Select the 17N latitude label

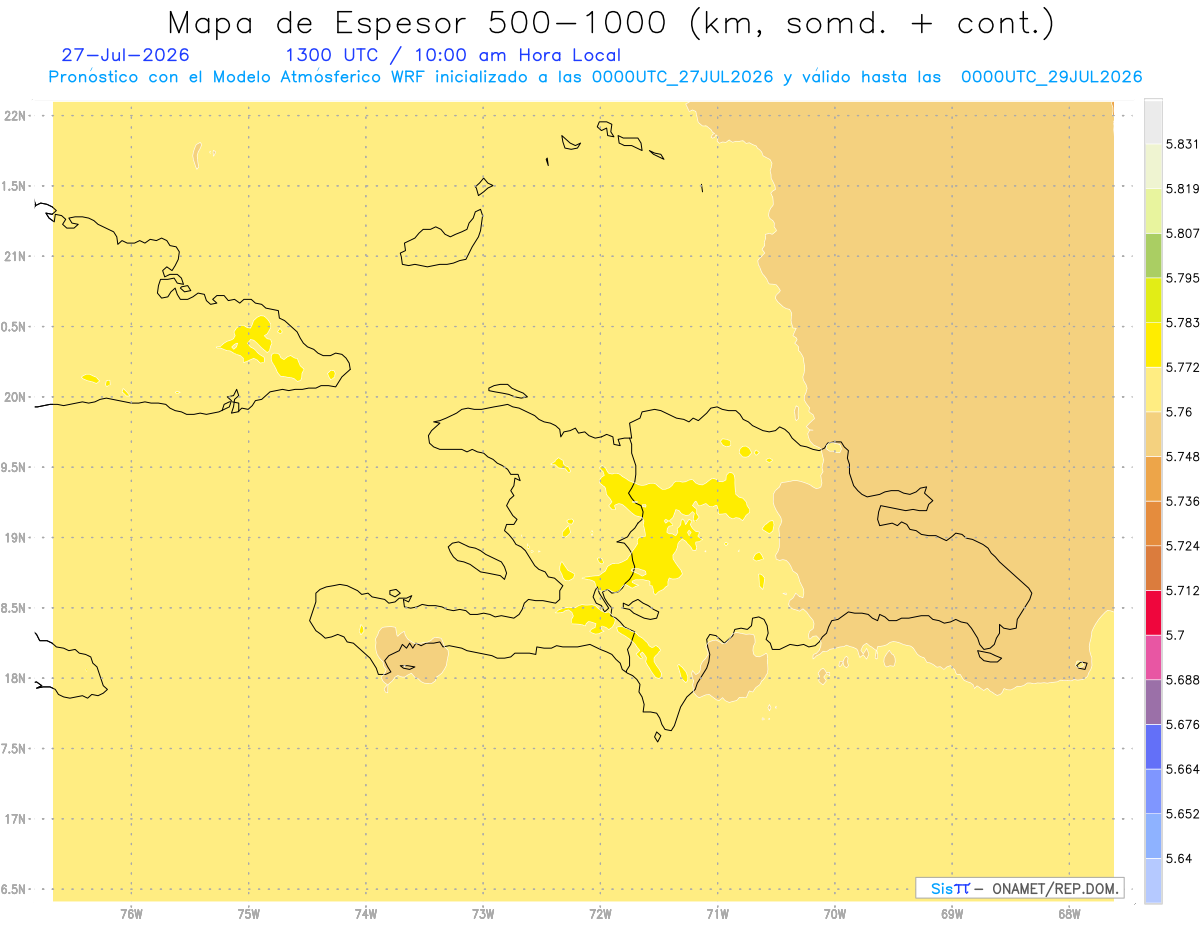click(x=14, y=819)
